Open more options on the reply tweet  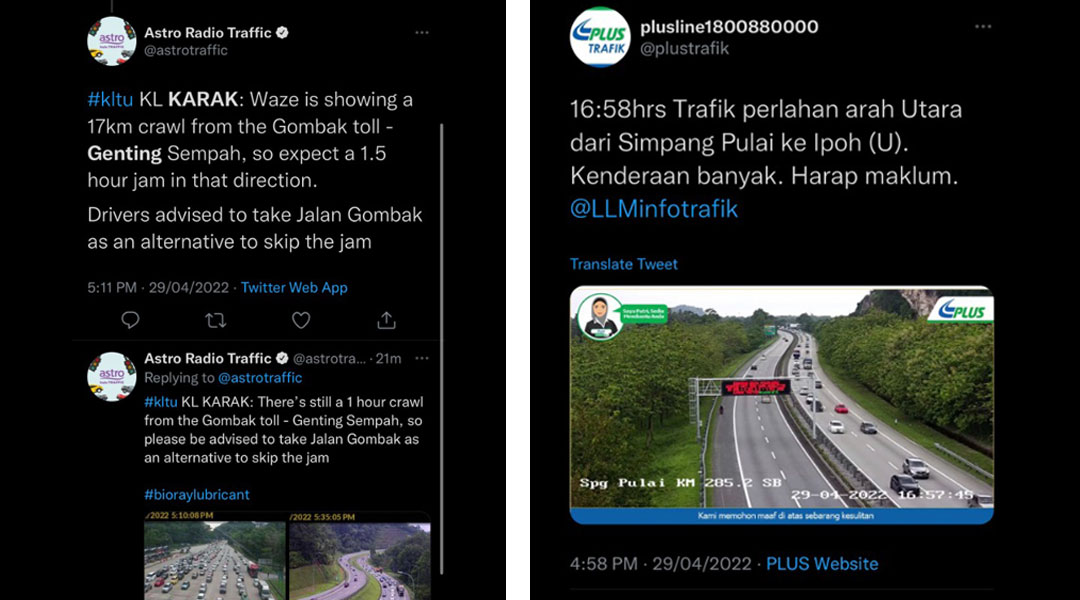tap(422, 358)
